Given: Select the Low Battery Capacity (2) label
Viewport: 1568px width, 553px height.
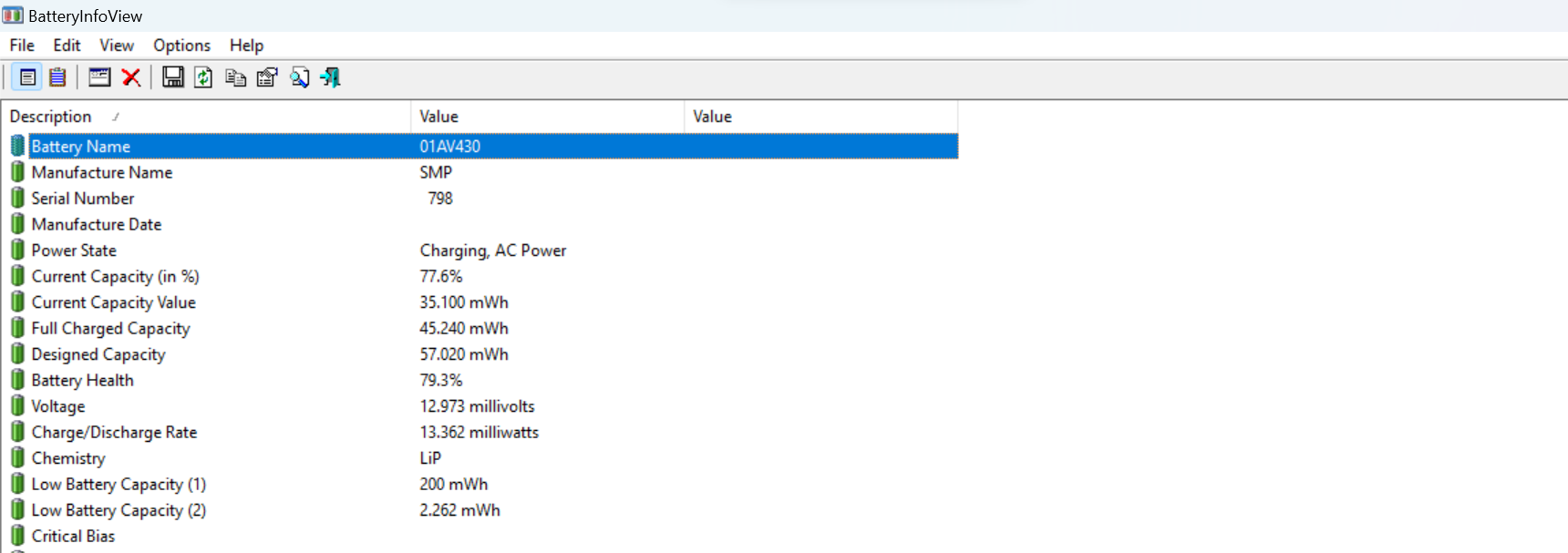Looking at the screenshot, I should [x=119, y=510].
